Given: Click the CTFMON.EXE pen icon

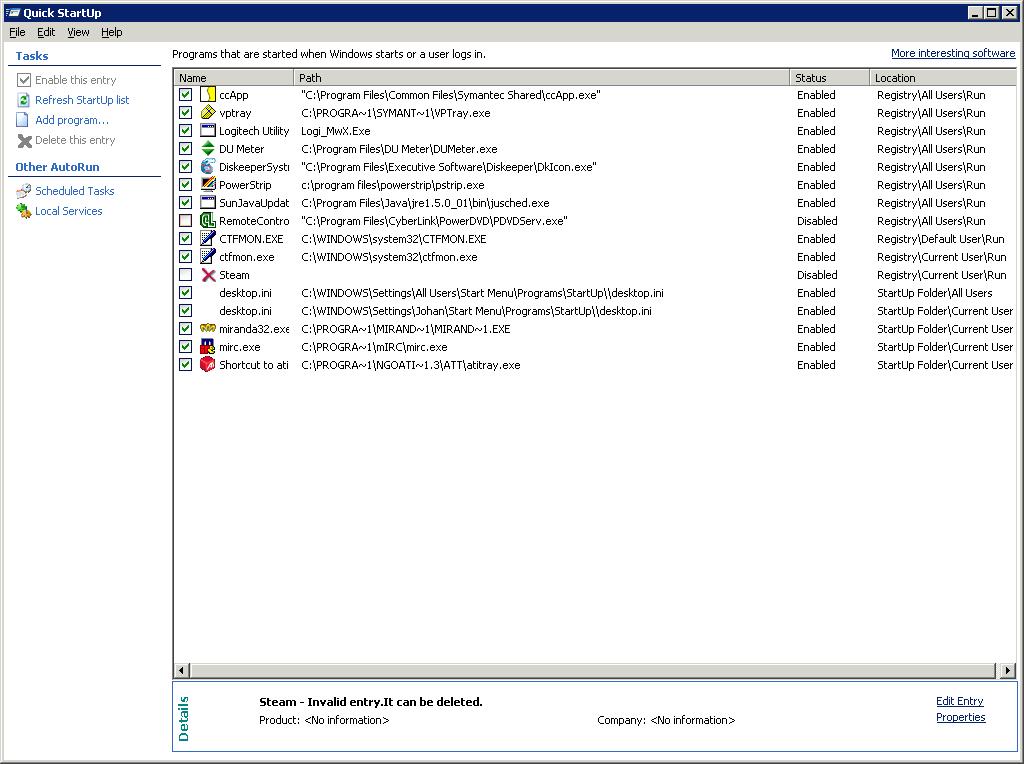Looking at the screenshot, I should click(208, 238).
